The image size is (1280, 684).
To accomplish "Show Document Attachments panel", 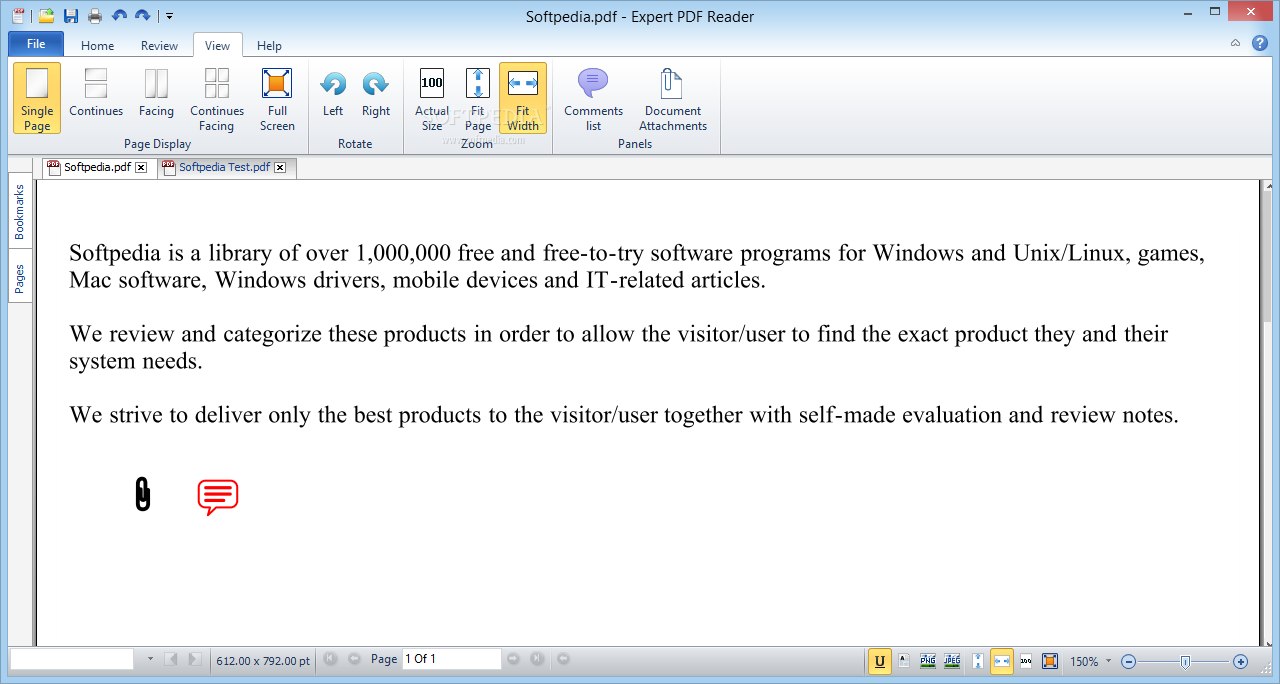I will click(x=673, y=98).
